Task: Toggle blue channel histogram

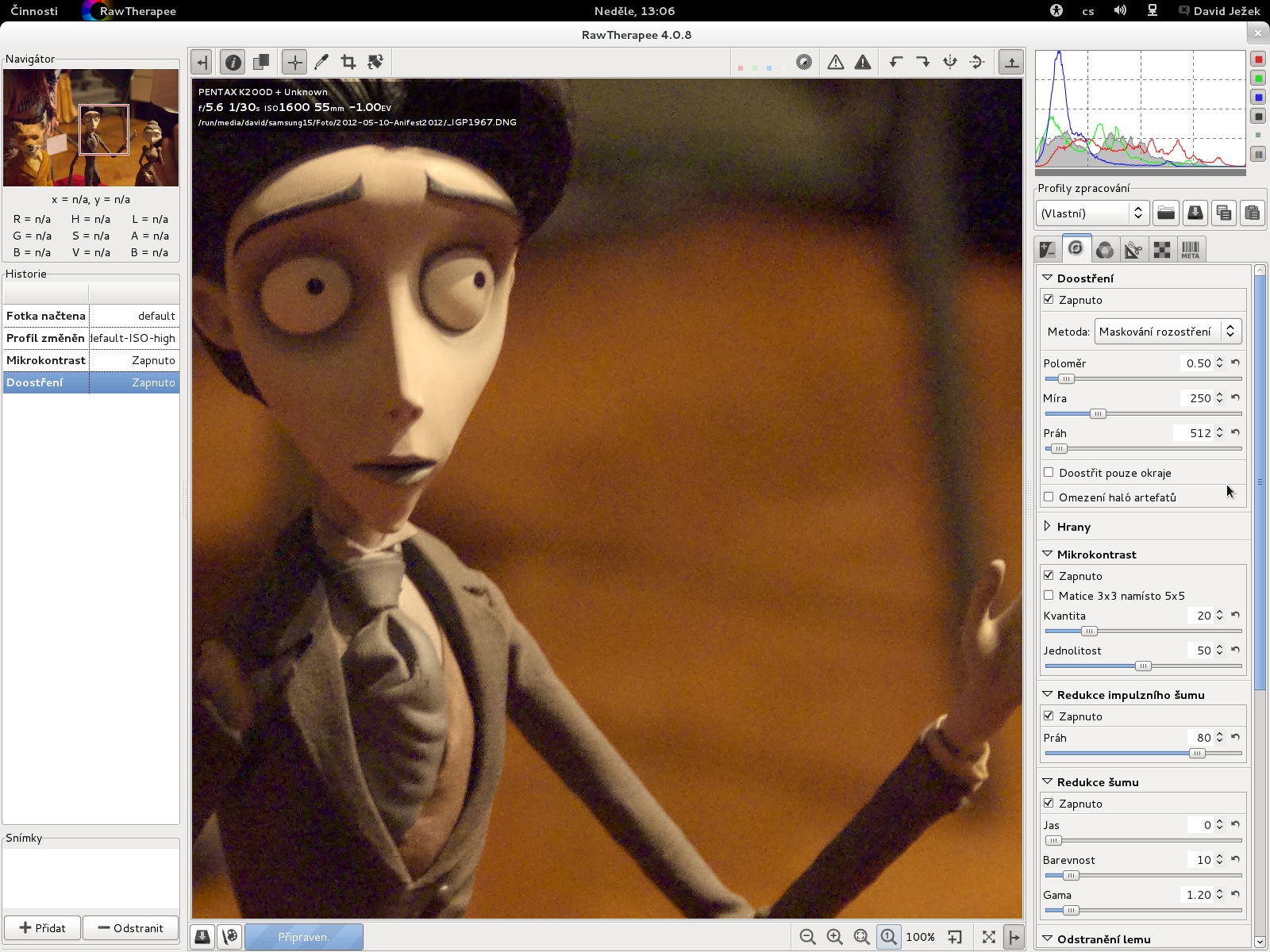Action: click(1258, 98)
